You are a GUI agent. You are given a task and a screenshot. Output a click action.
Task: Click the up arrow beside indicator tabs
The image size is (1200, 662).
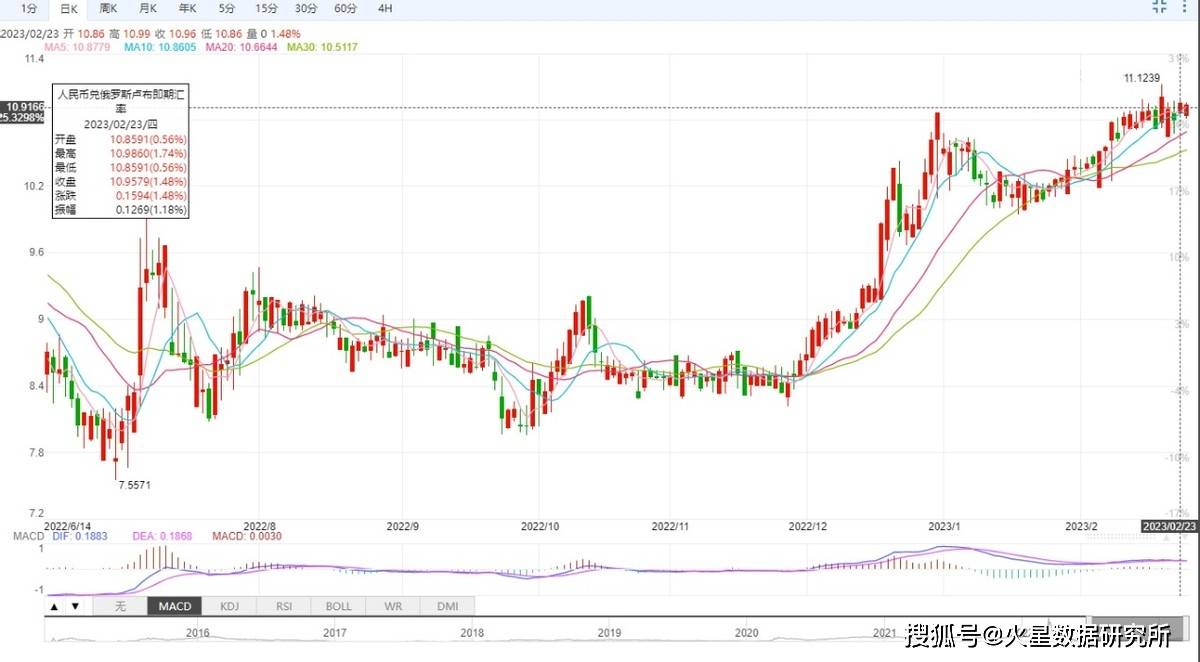54,606
